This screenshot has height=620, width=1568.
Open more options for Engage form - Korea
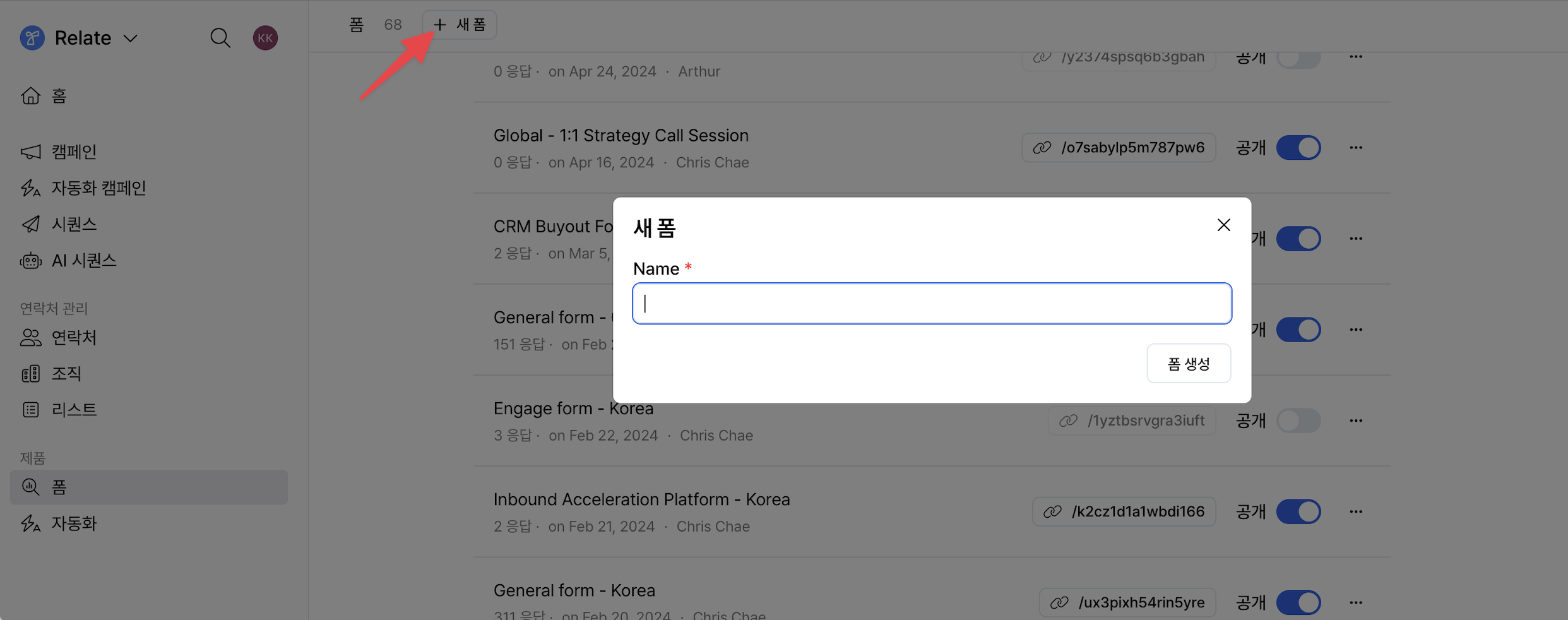point(1356,420)
